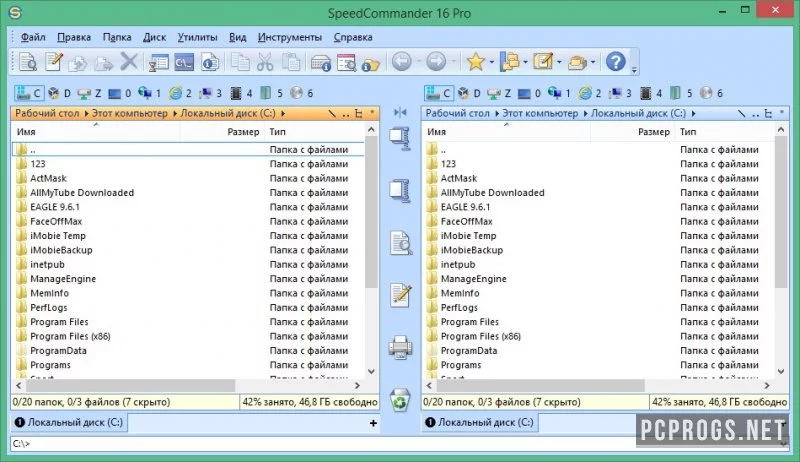Open the favorites star dropdown arrow
The height and width of the screenshot is (462, 800).
[x=492, y=63]
